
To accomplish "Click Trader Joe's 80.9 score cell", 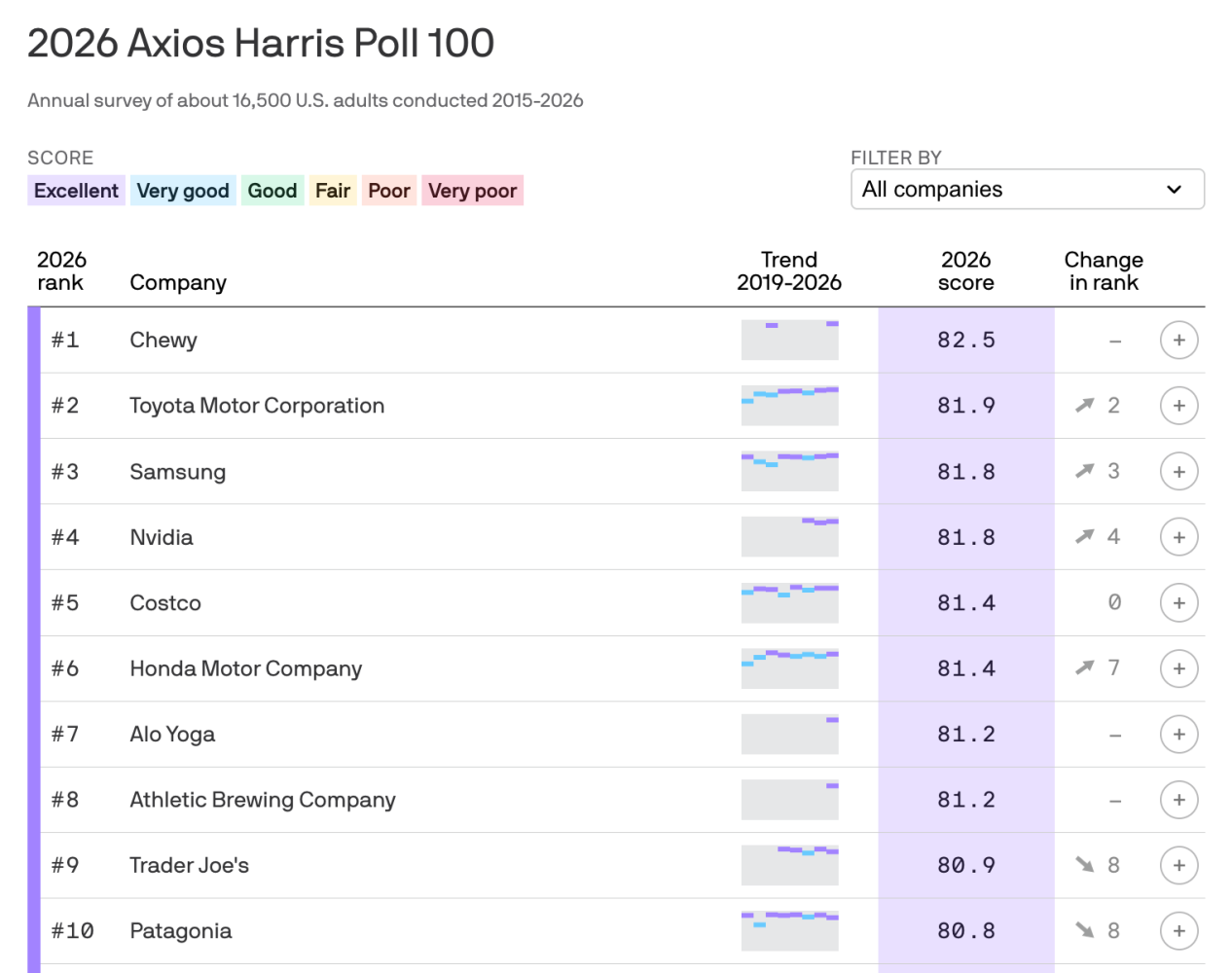I will [x=966, y=866].
